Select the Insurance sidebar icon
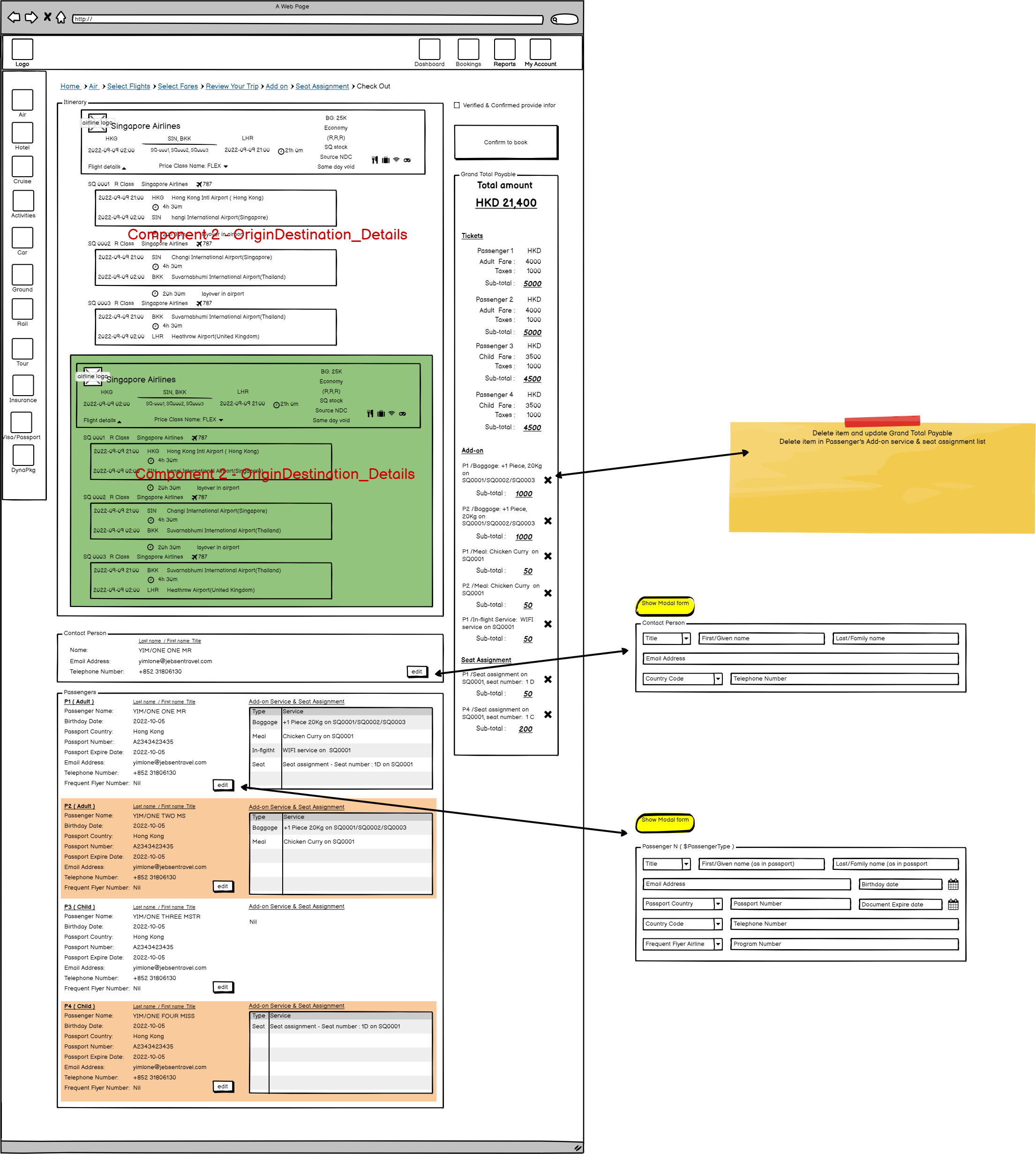The width and height of the screenshot is (1036, 1154). [23, 385]
